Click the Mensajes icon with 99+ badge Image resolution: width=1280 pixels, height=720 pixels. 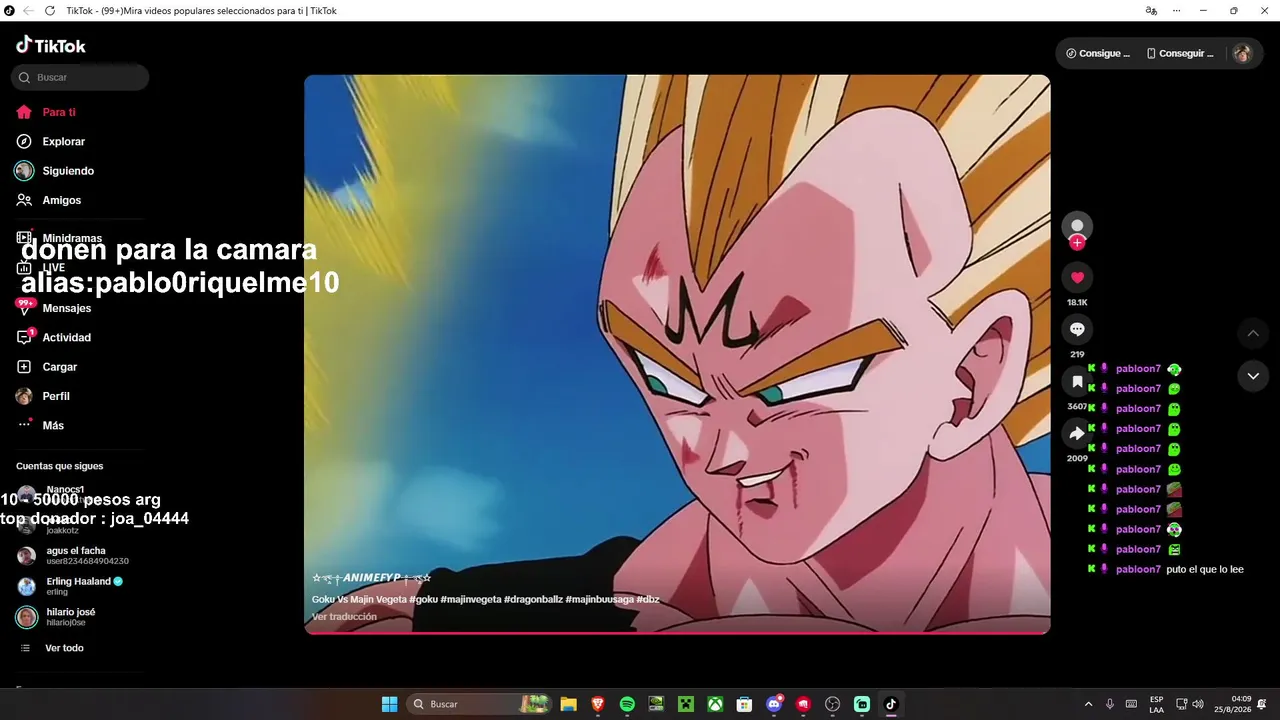pos(24,307)
